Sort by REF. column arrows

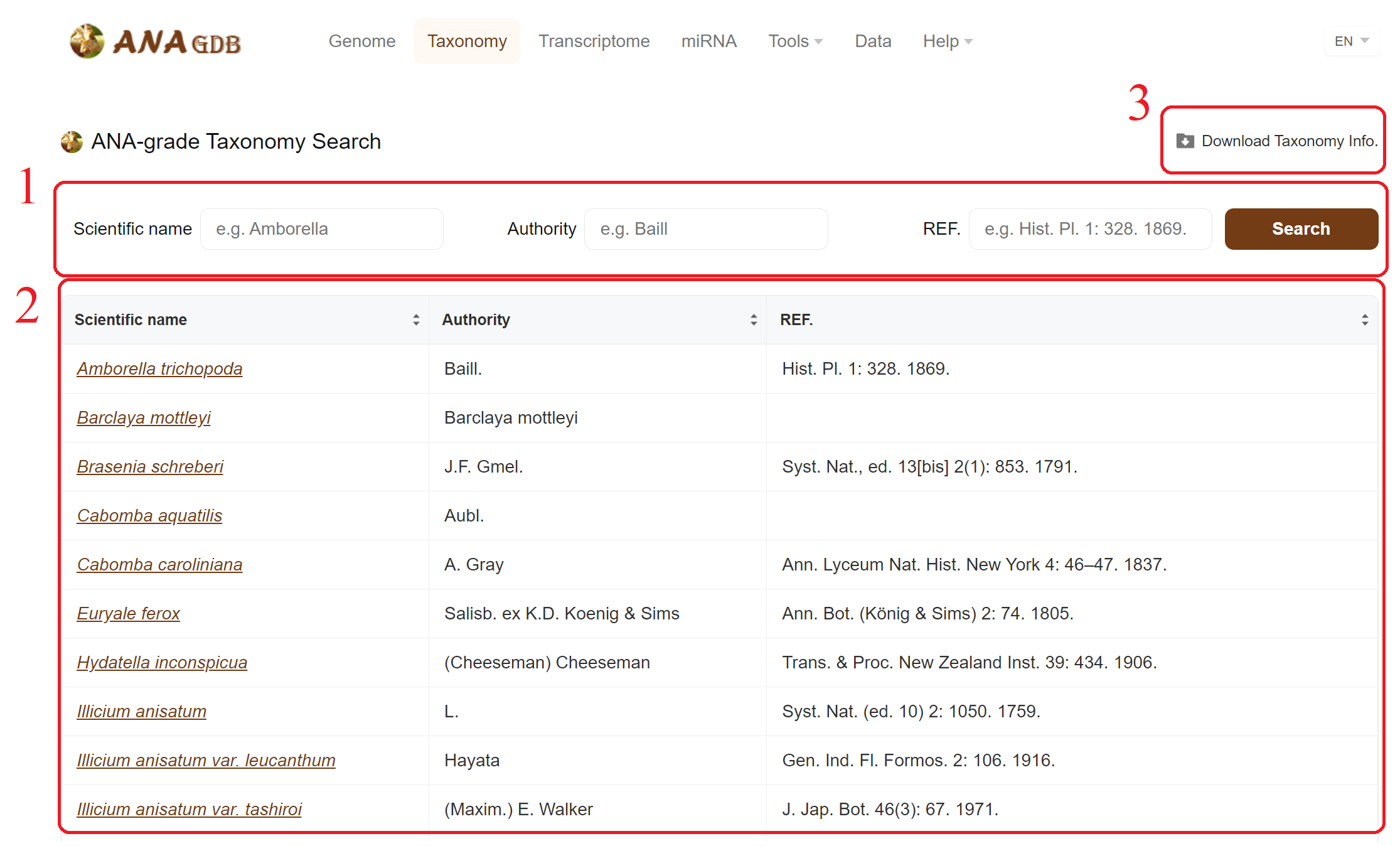point(1364,320)
